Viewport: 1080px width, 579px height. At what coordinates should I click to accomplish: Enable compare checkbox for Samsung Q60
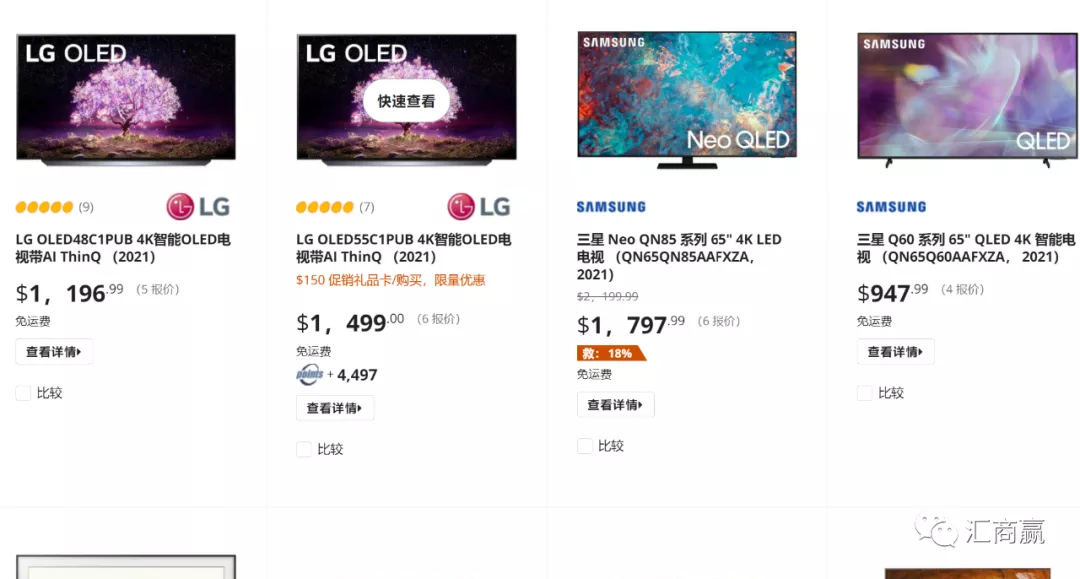pos(865,393)
